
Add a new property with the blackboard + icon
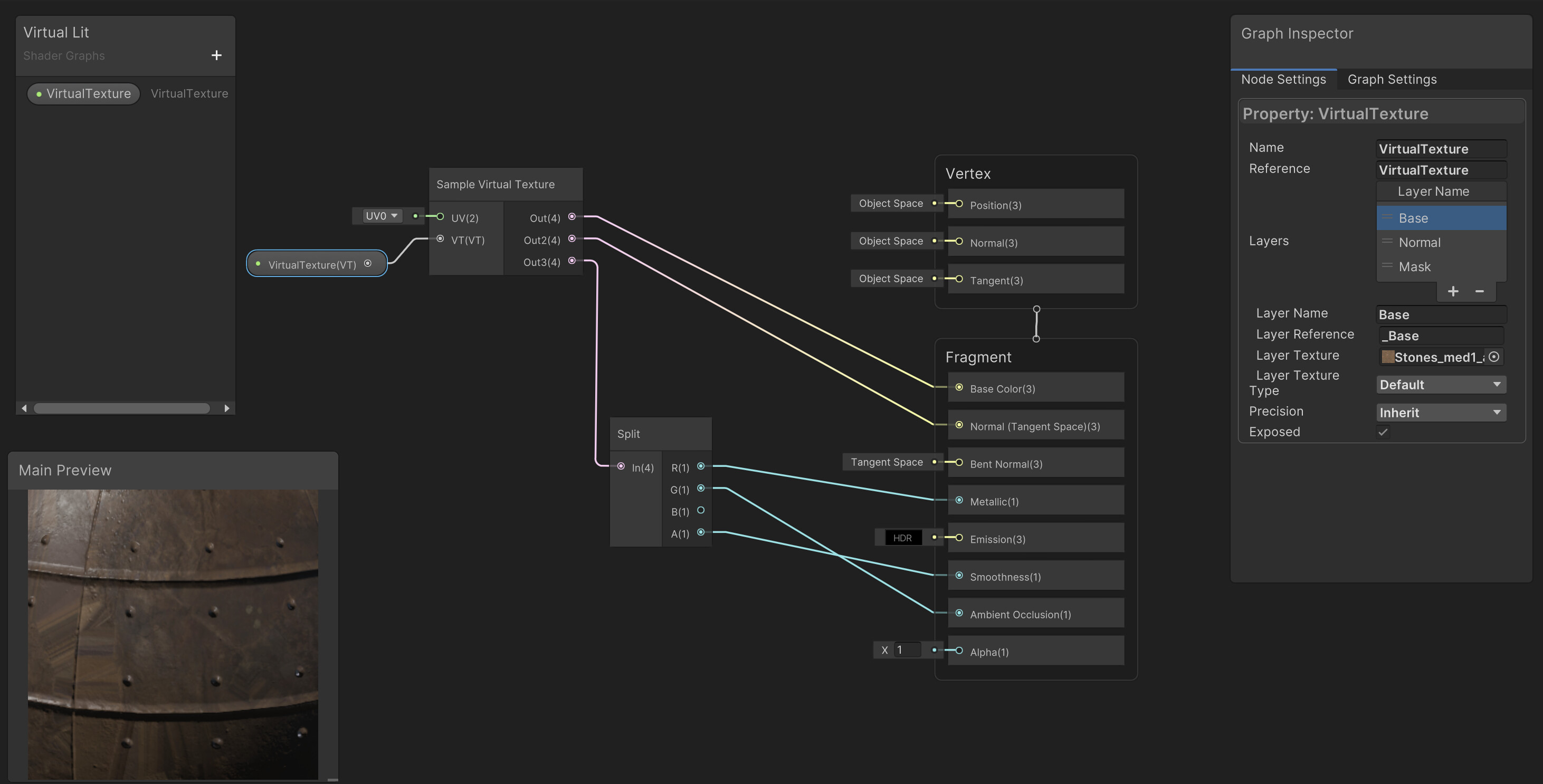pos(216,55)
